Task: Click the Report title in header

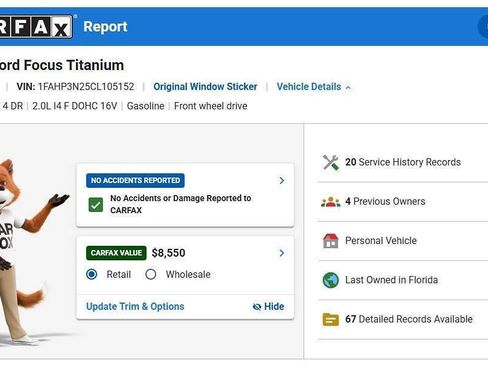Action: pos(105,27)
